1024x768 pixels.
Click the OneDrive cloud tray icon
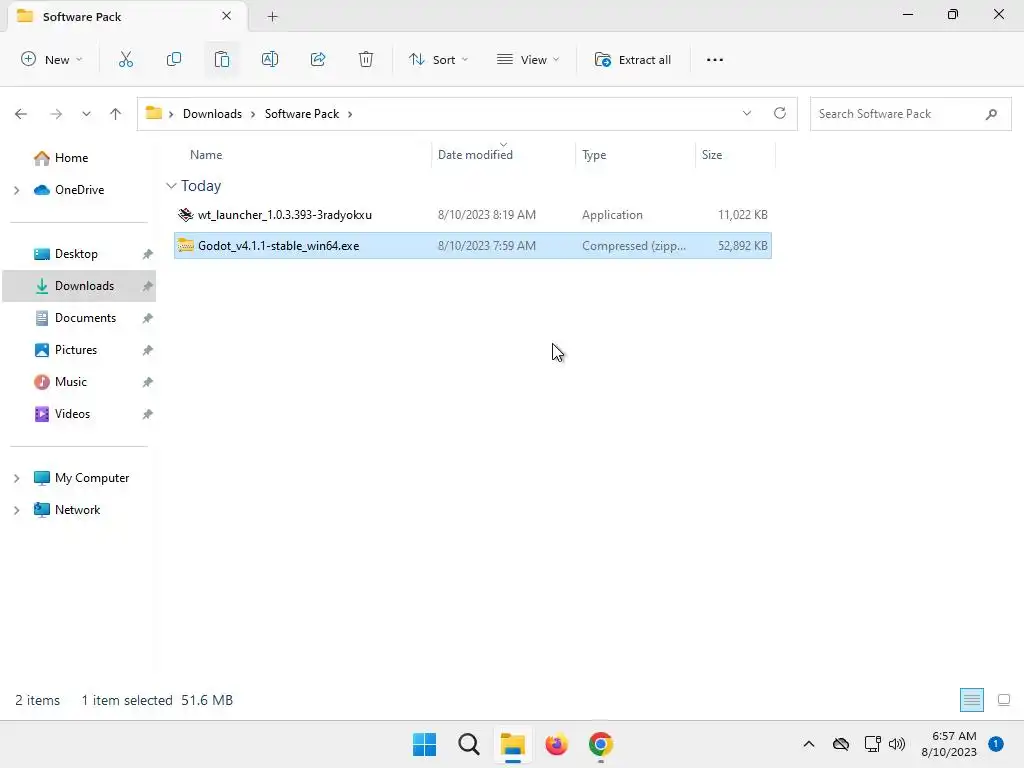841,744
